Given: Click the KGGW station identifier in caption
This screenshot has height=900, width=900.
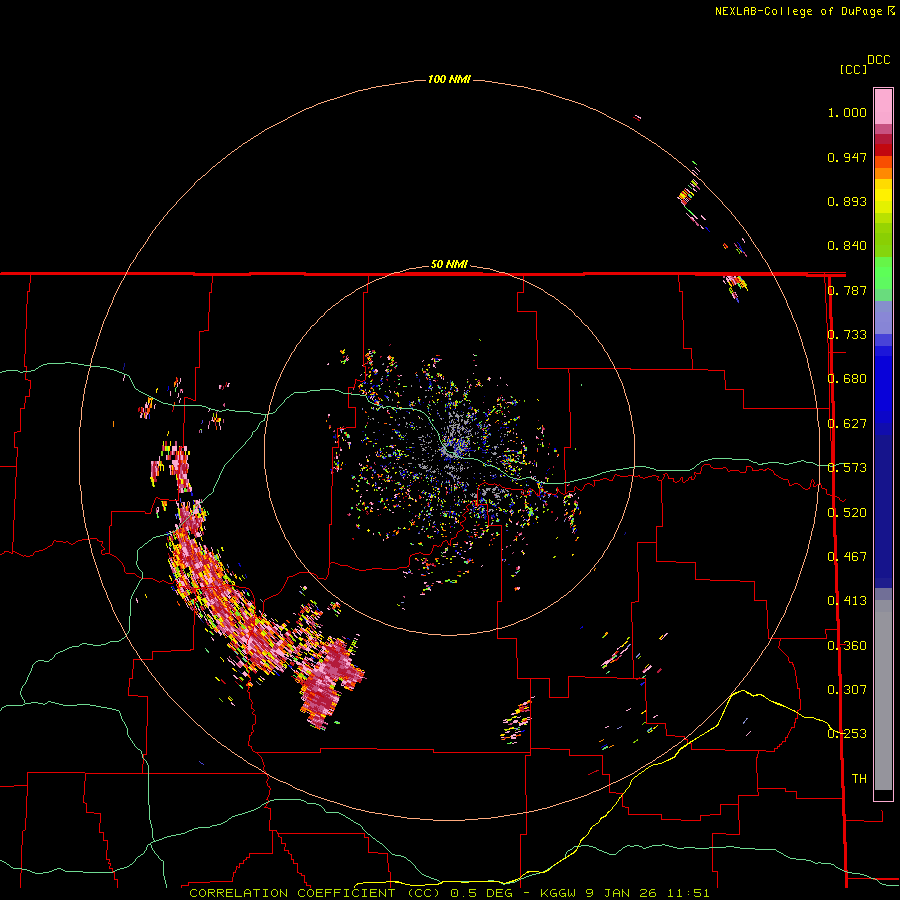Looking at the screenshot, I should (x=560, y=893).
